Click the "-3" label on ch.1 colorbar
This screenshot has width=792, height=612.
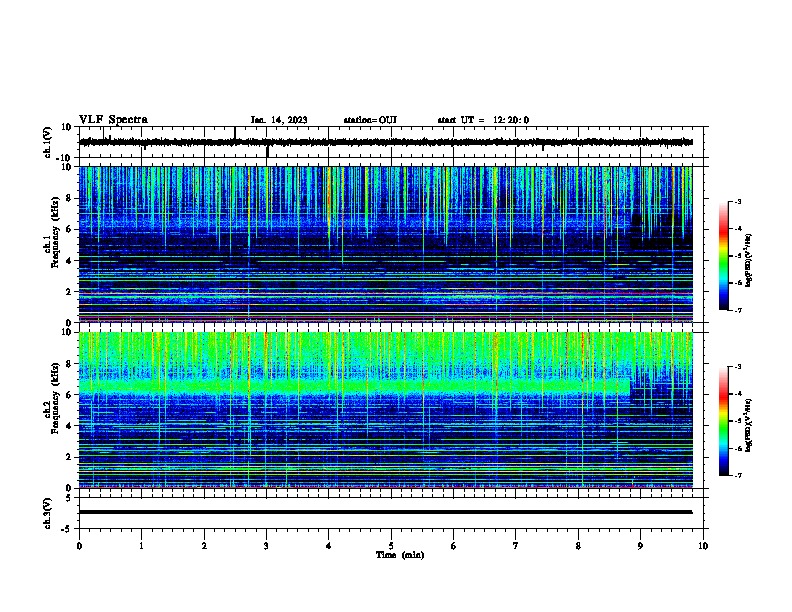[737, 202]
